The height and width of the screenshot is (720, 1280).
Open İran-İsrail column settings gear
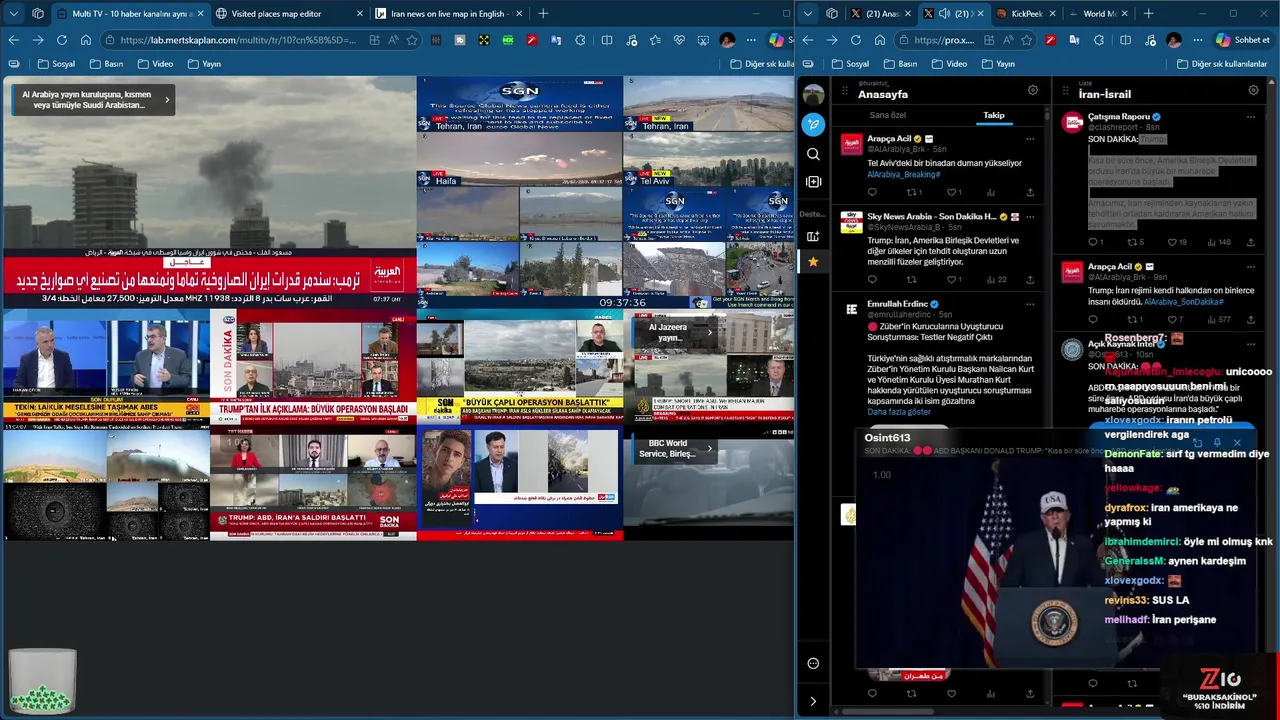coord(1253,90)
